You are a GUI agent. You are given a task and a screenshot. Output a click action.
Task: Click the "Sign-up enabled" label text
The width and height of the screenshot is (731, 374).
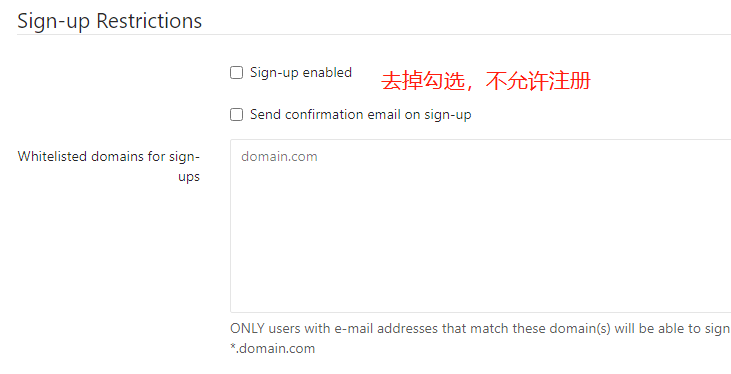click(301, 73)
